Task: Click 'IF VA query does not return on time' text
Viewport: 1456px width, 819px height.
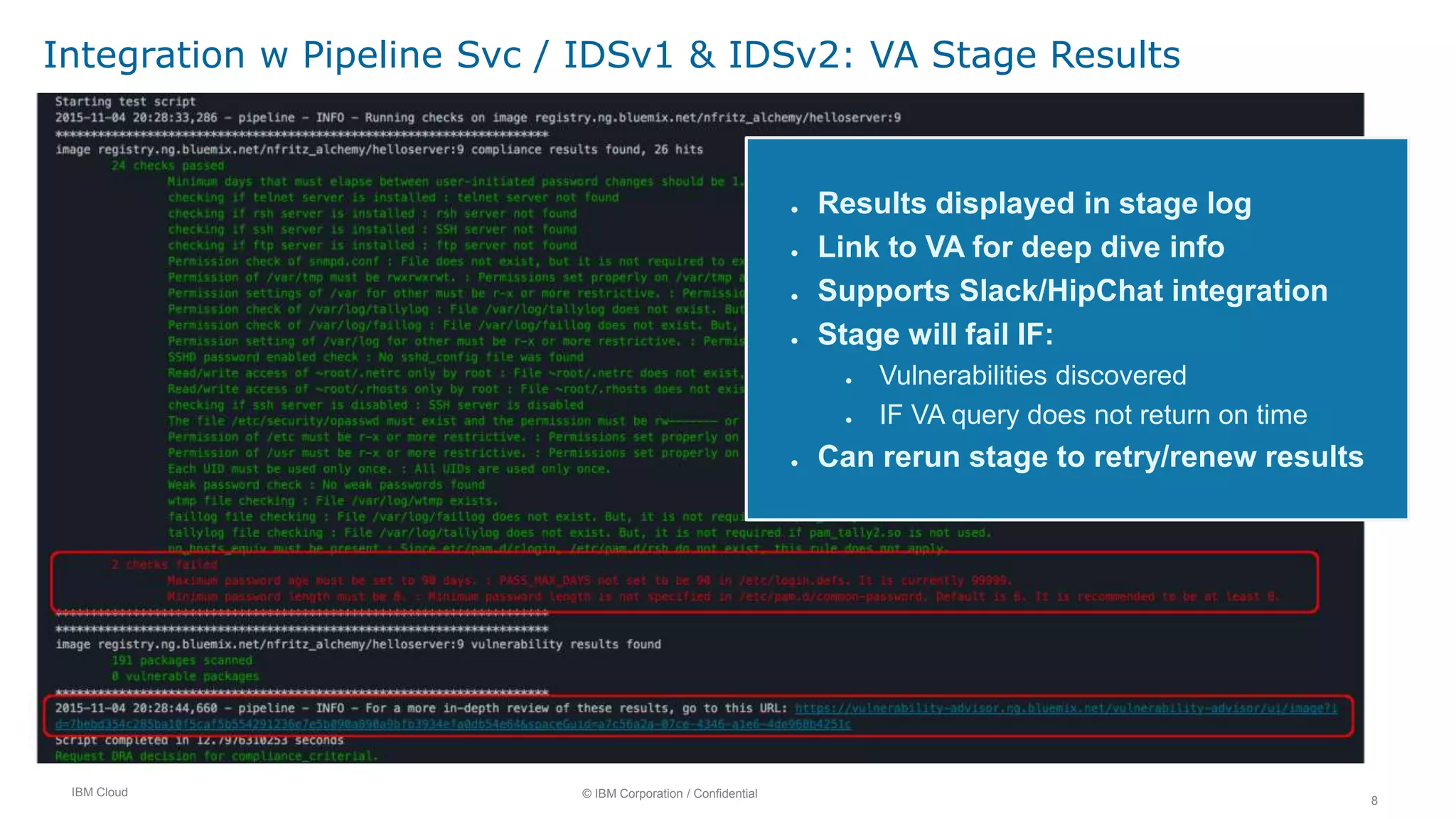Action: coord(1093,414)
